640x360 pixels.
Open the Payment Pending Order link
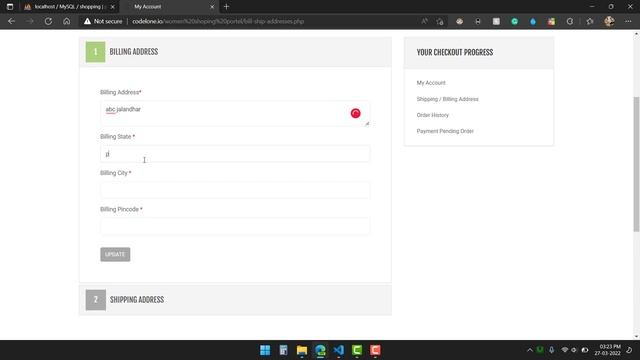click(x=445, y=131)
